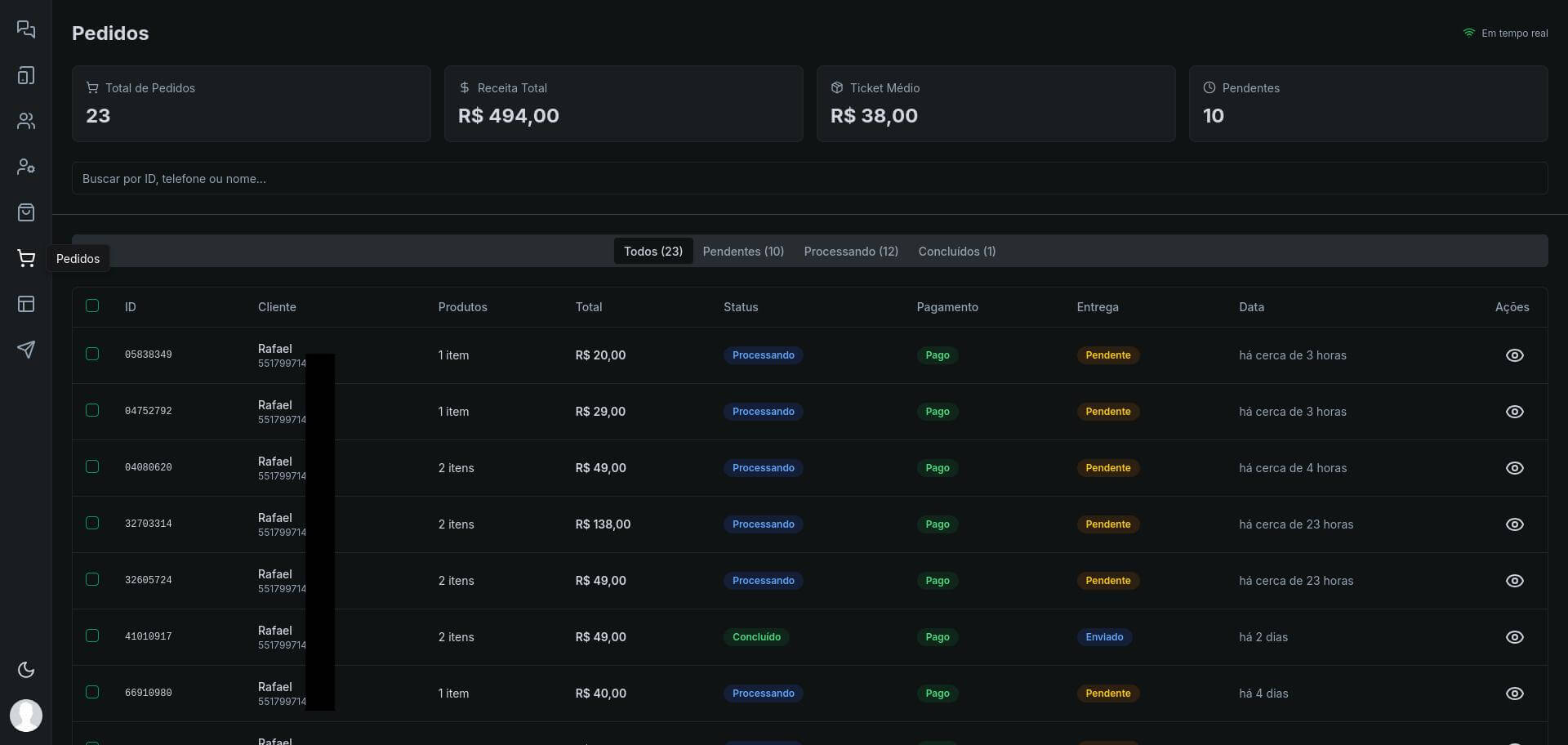This screenshot has width=1568, height=745.
Task: Open the users group sidebar icon
Action: (x=26, y=122)
